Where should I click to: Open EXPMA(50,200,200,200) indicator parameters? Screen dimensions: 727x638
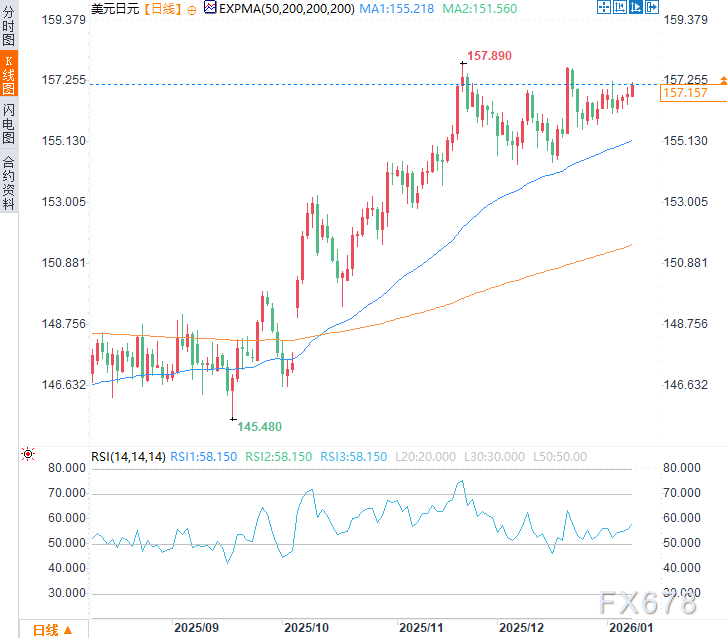(x=287, y=9)
